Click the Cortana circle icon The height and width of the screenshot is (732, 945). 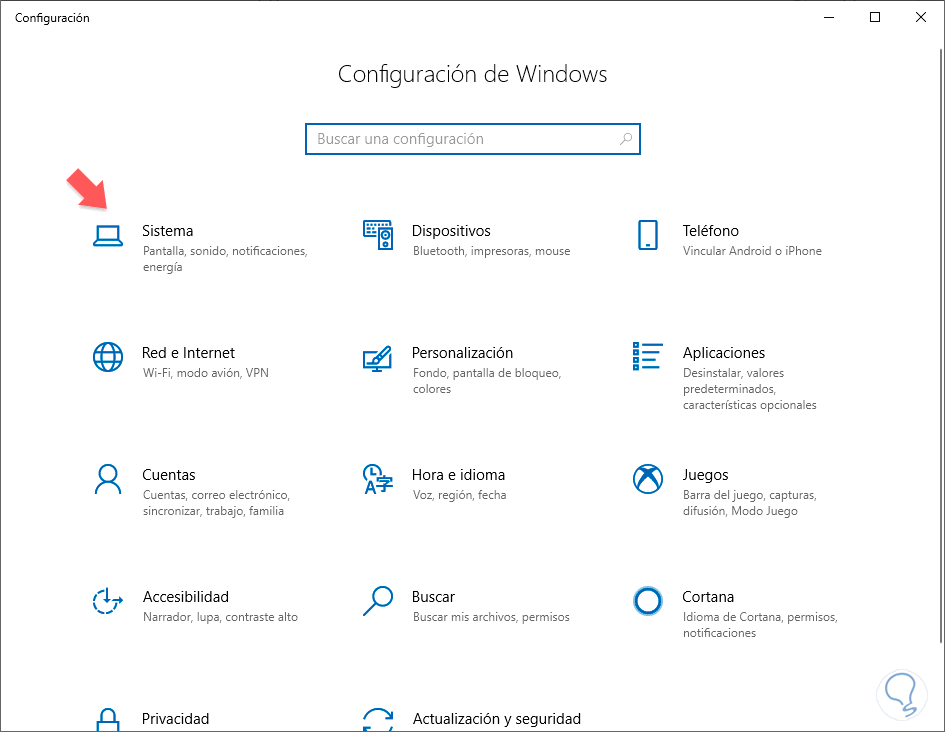(648, 601)
